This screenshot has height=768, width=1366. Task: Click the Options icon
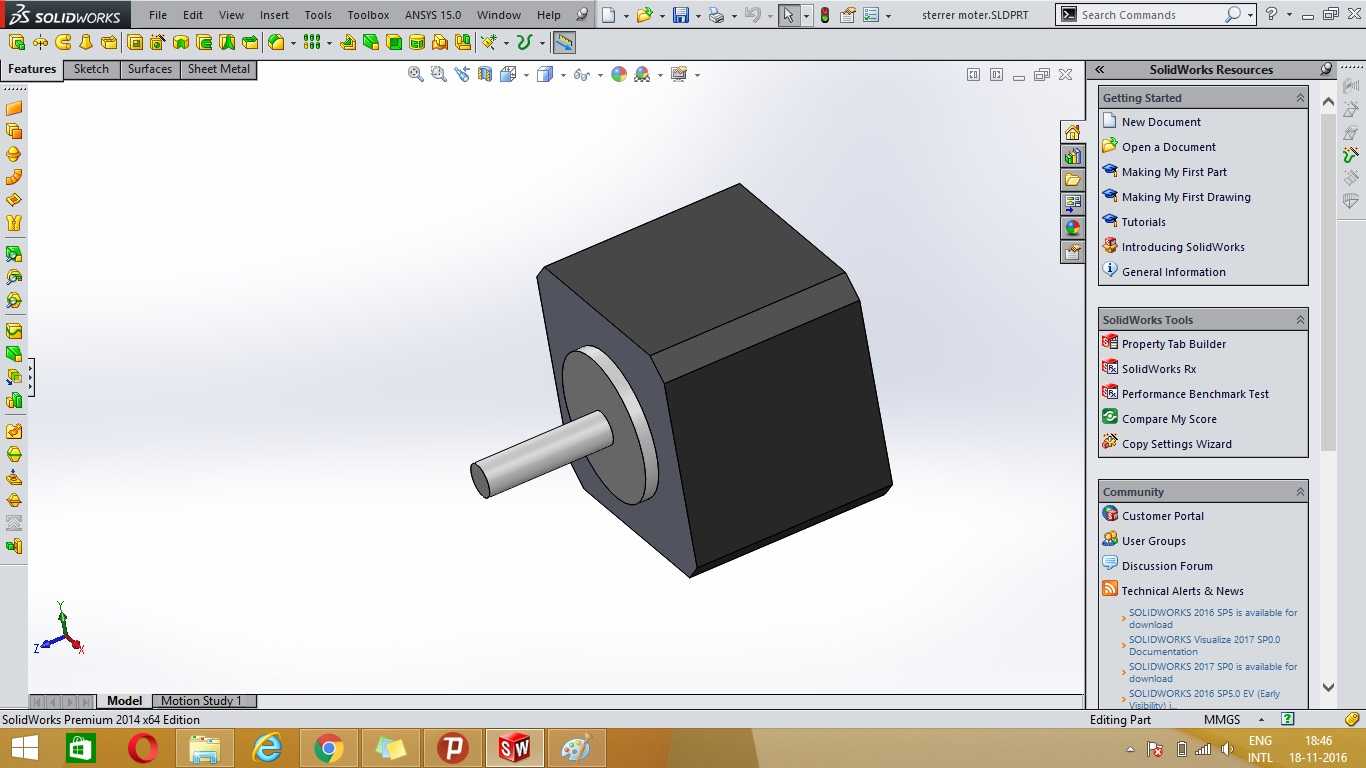click(871, 15)
